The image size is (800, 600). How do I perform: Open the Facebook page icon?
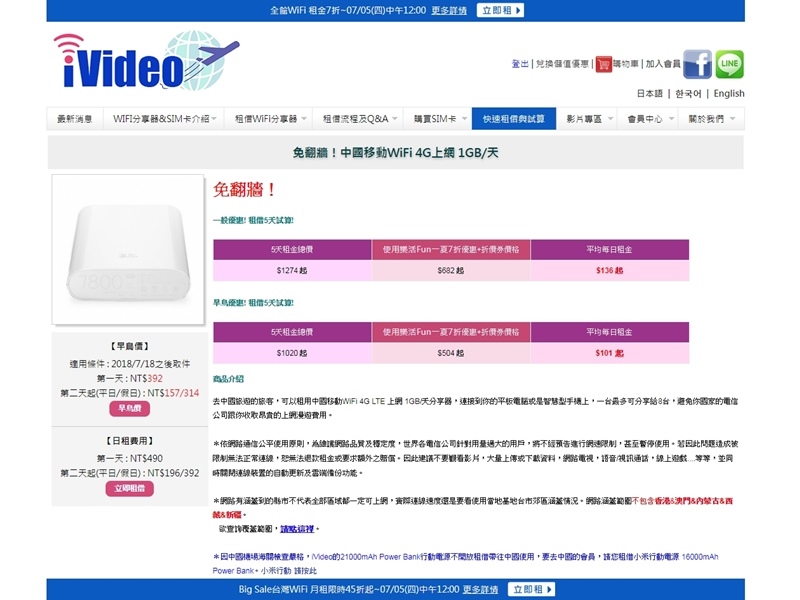tap(697, 64)
